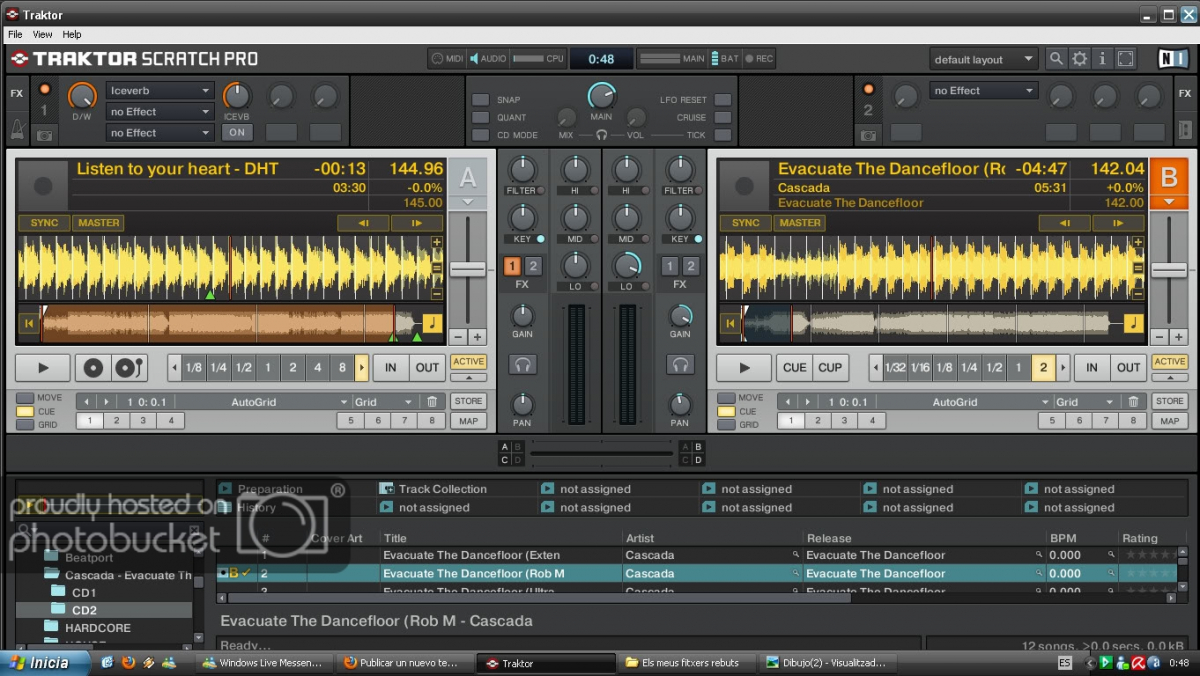Click the metronome icon under left FX

[x=17, y=130]
